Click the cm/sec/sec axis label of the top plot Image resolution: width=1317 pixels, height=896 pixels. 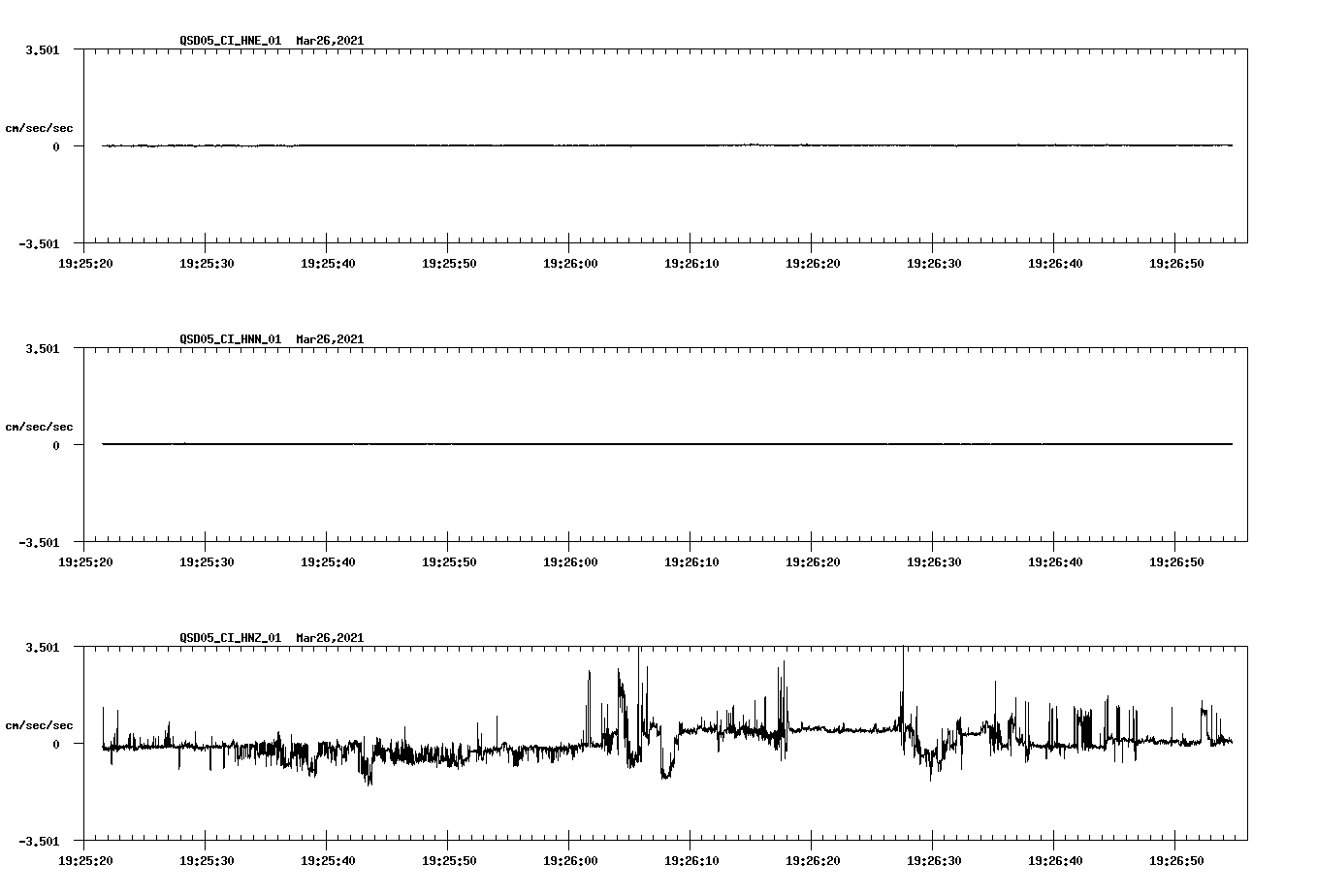40,128
